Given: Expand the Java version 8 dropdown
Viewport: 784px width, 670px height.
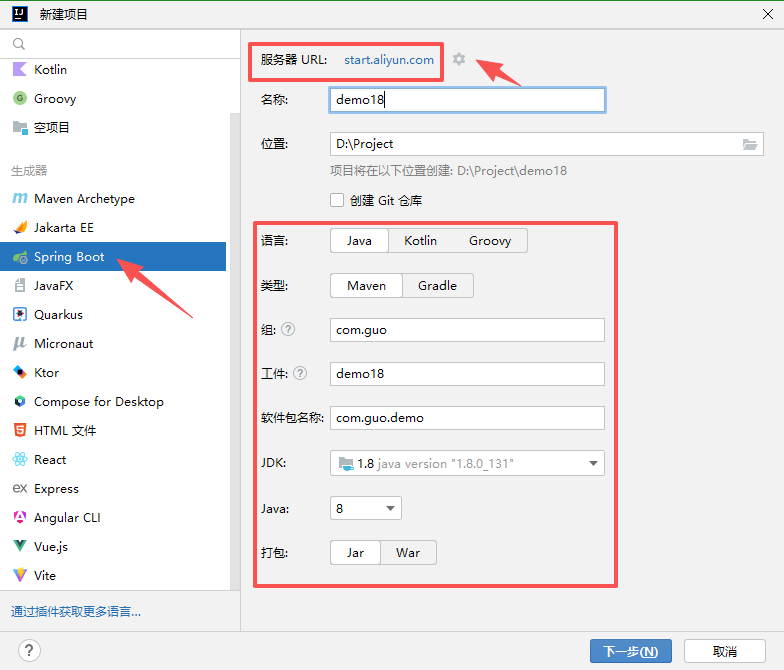Looking at the screenshot, I should (x=366, y=508).
